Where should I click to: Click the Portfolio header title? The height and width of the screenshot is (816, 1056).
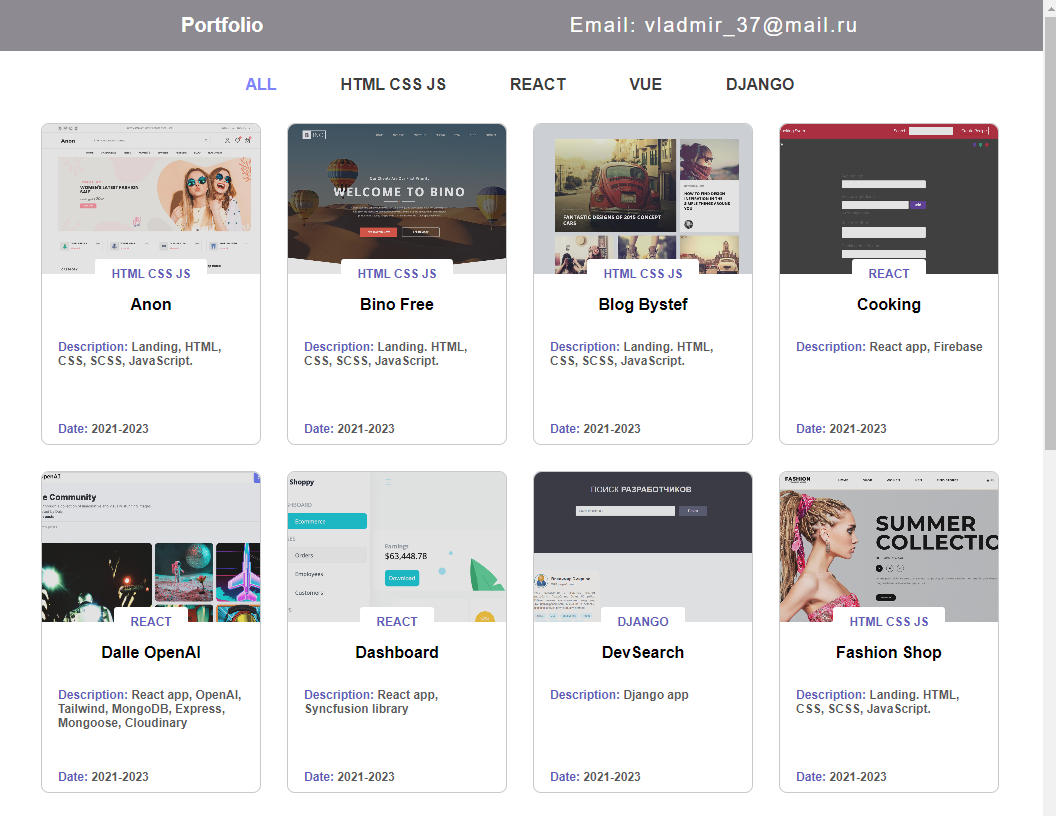click(x=222, y=25)
